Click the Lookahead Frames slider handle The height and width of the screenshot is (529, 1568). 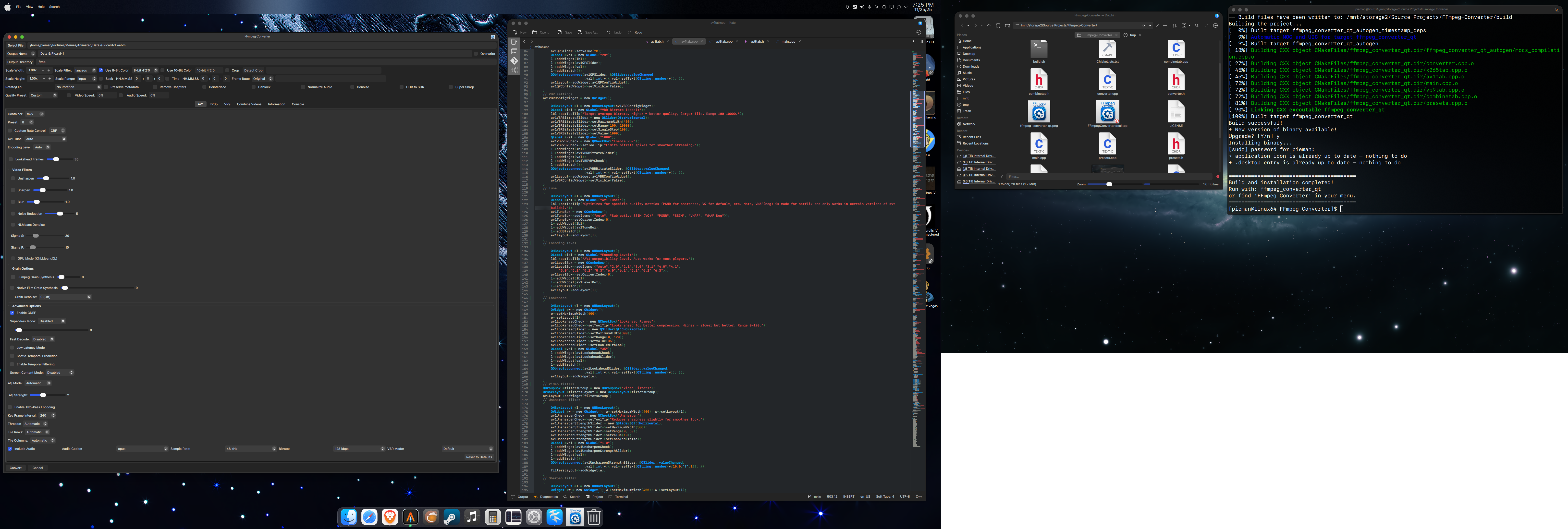point(56,159)
